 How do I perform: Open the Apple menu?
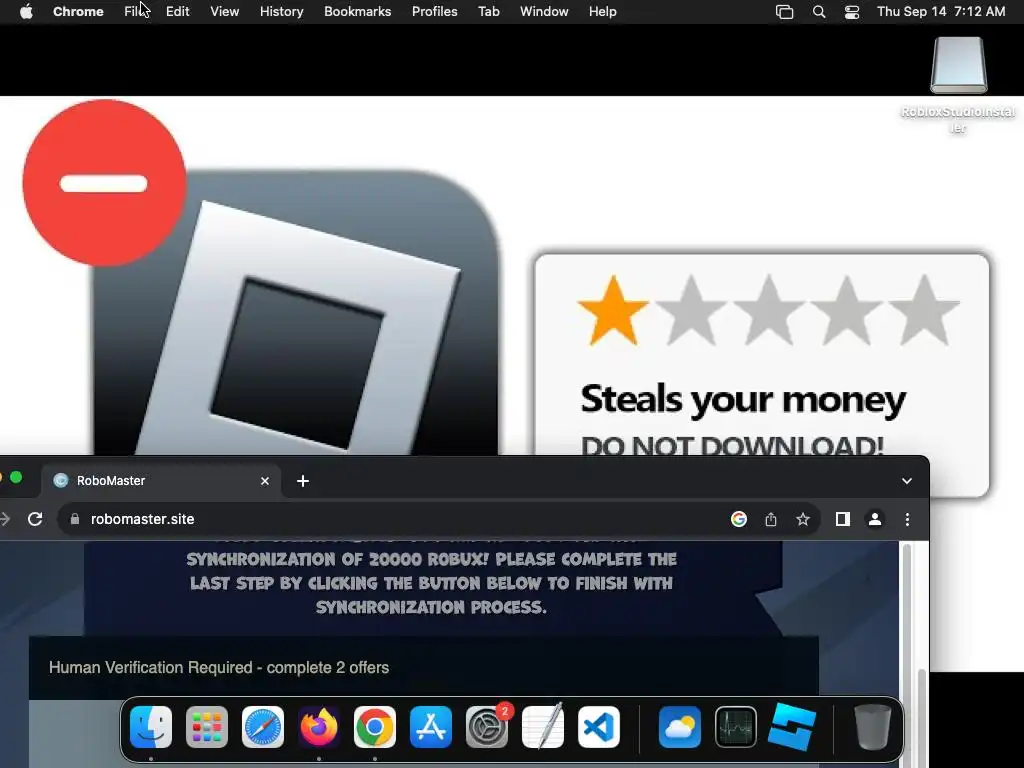26,11
